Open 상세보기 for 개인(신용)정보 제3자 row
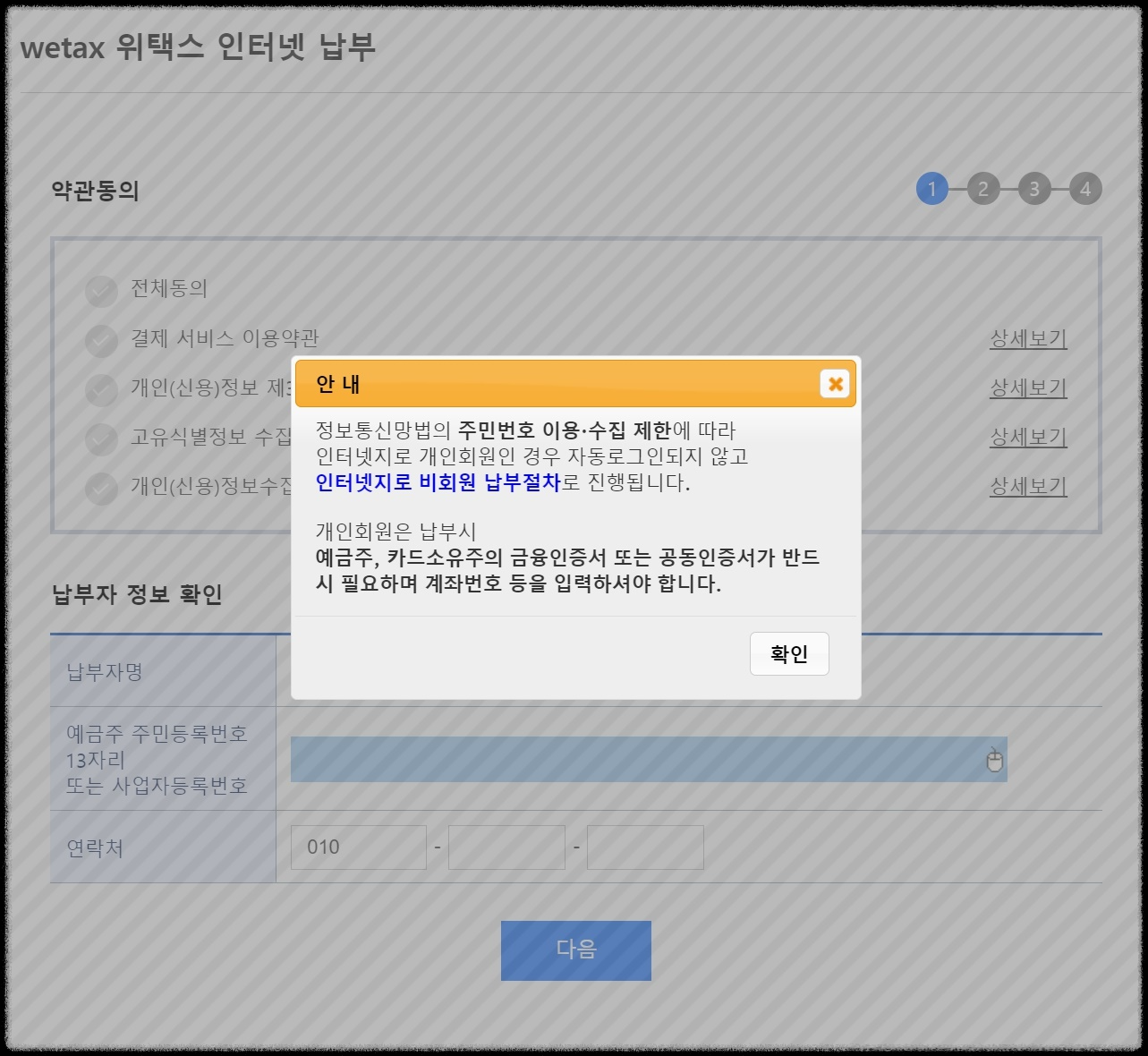 1028,387
